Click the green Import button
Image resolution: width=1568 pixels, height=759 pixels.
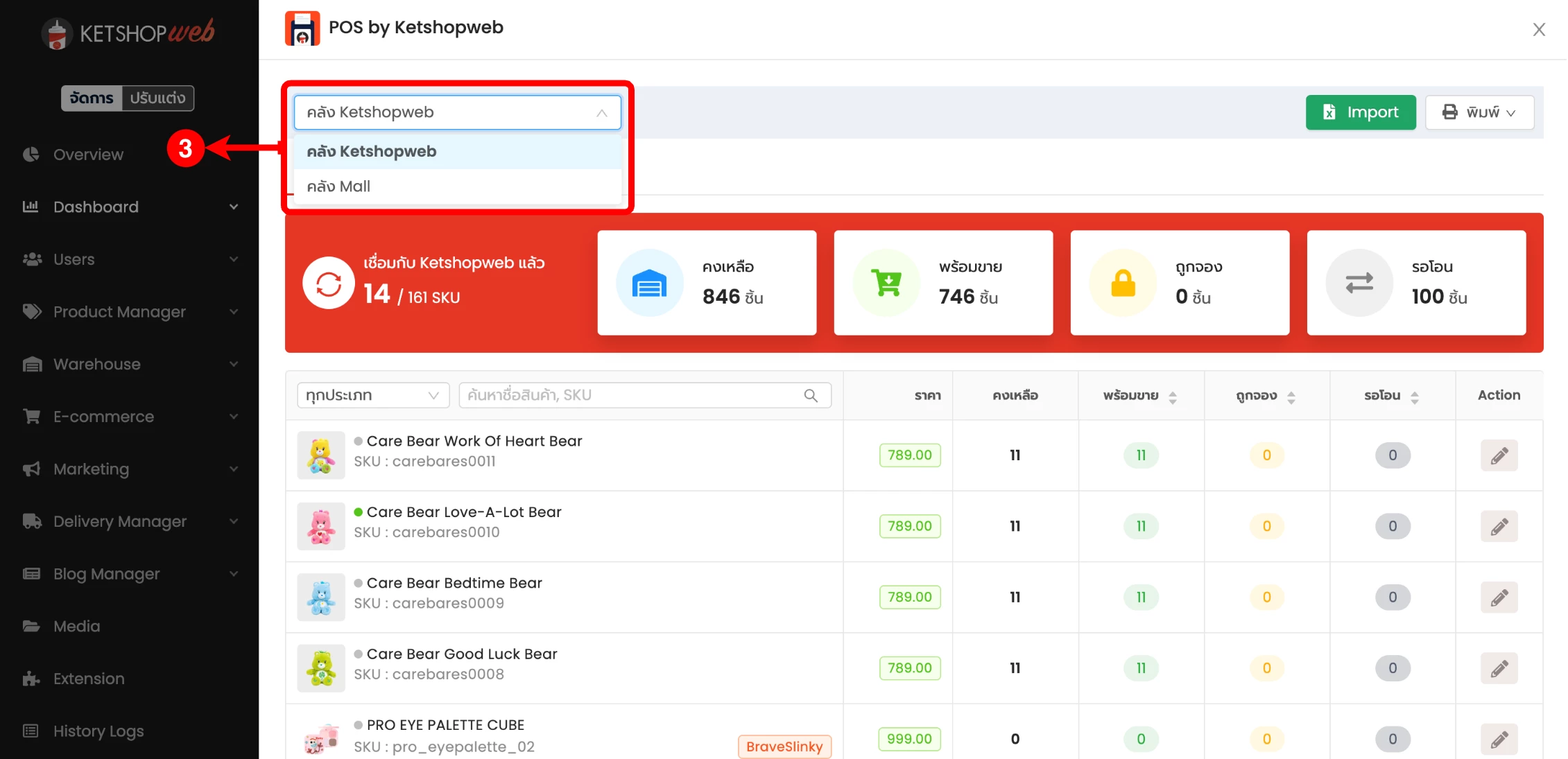1360,112
